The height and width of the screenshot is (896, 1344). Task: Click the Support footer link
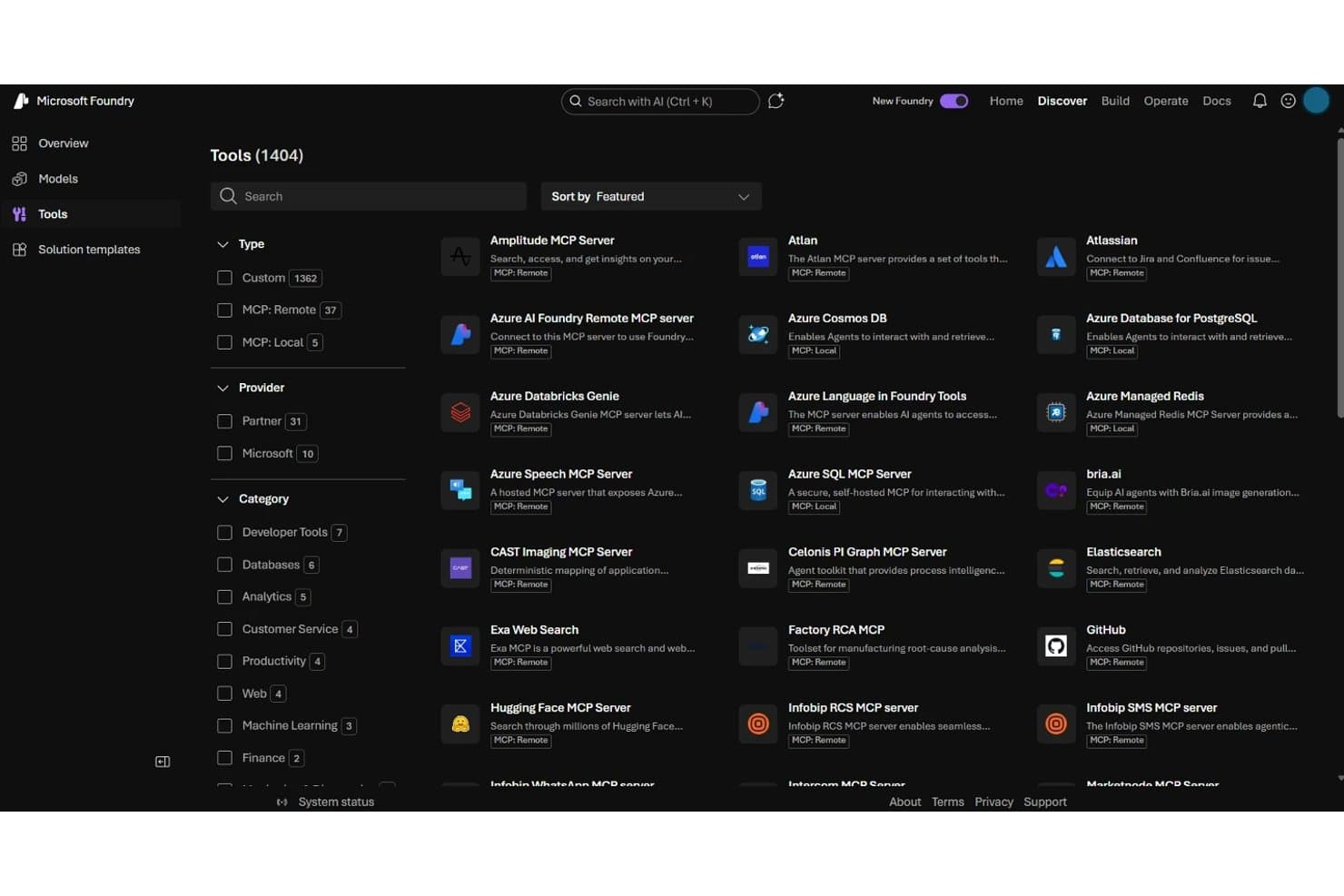click(1045, 802)
